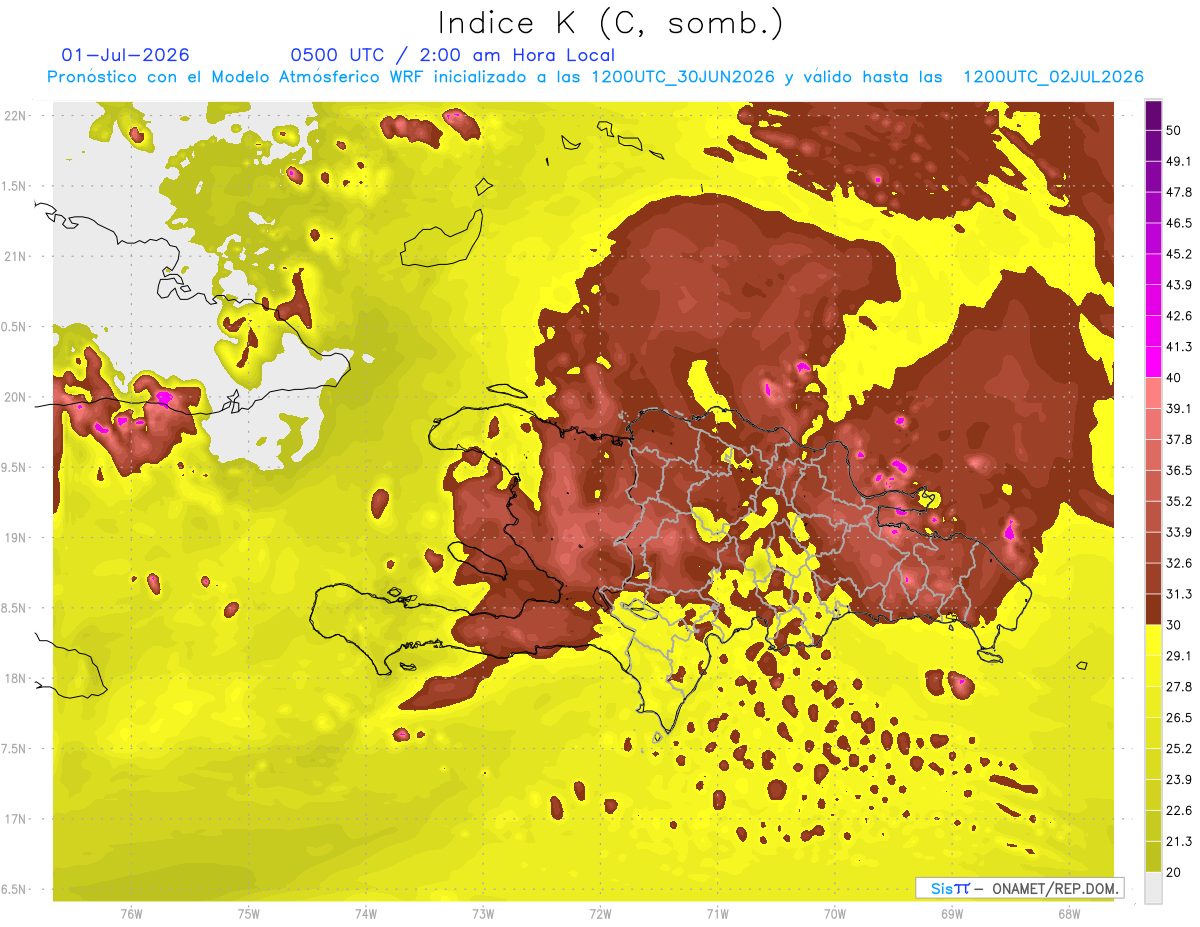Click the '23.9' colorbar value
Viewport: 1200px width, 927px height.
point(1178,779)
